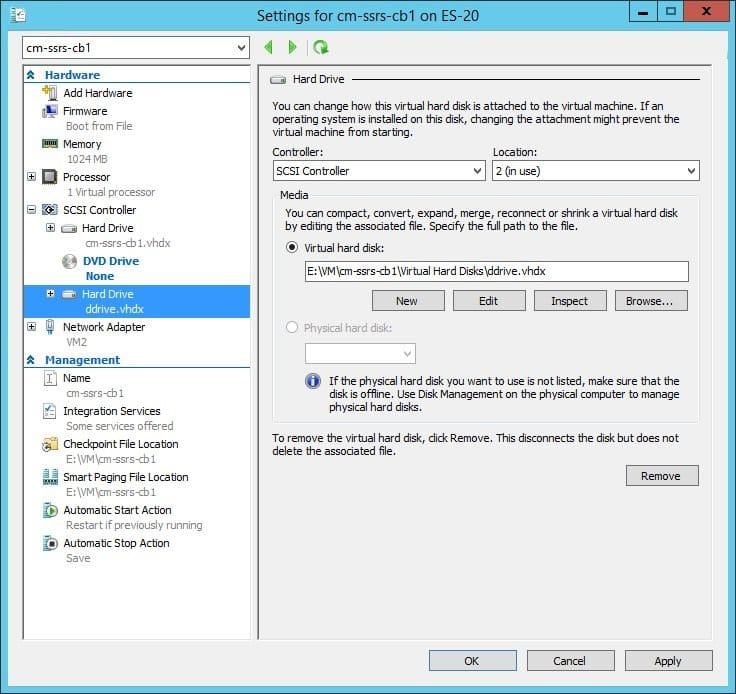Collapse the Hardware section chevron
Viewport: 736px width, 694px height.
coord(31,75)
